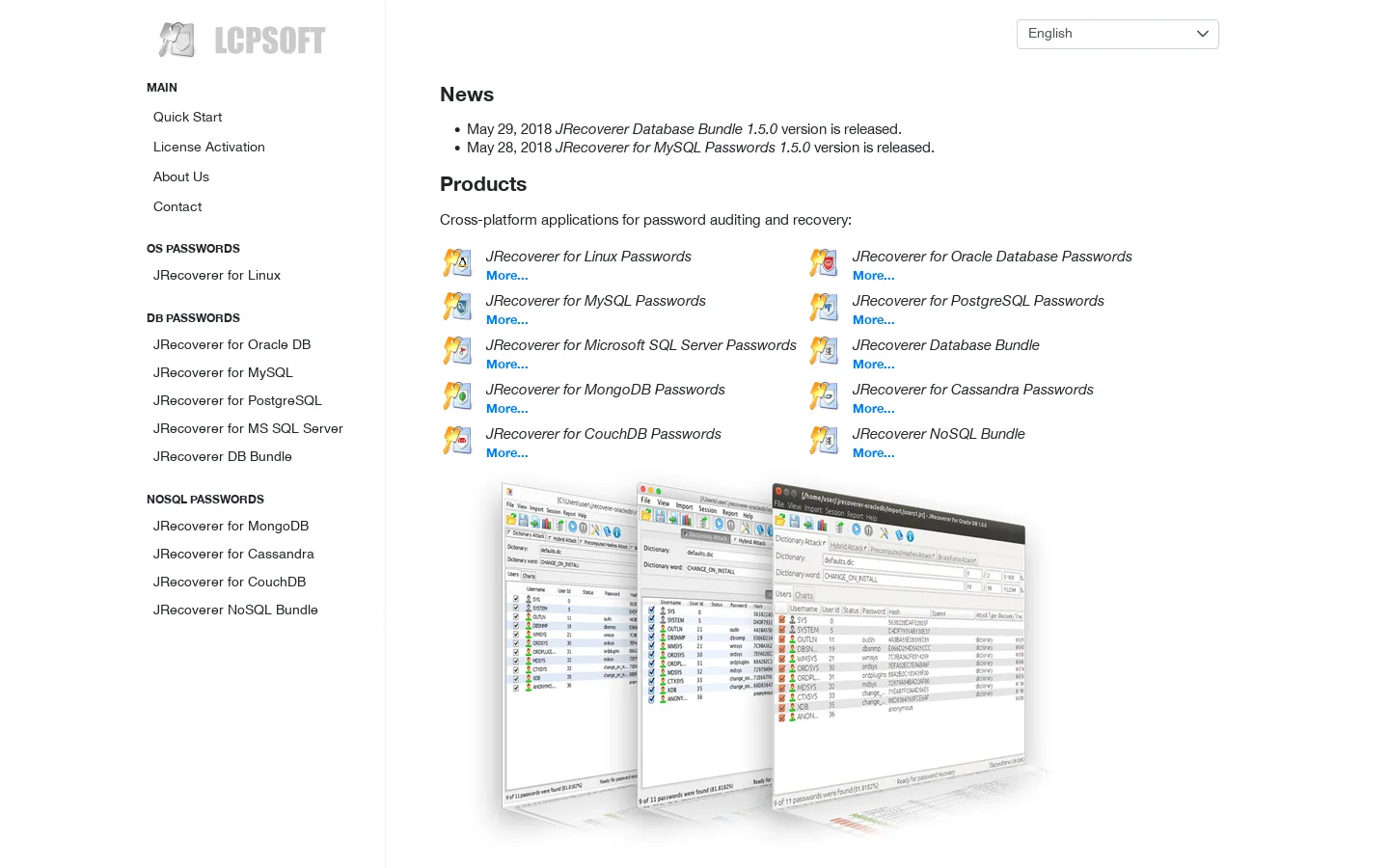The height and width of the screenshot is (868, 1389).
Task: Click the JRecoverer for CouchDB Passwords product icon
Action: tap(457, 440)
